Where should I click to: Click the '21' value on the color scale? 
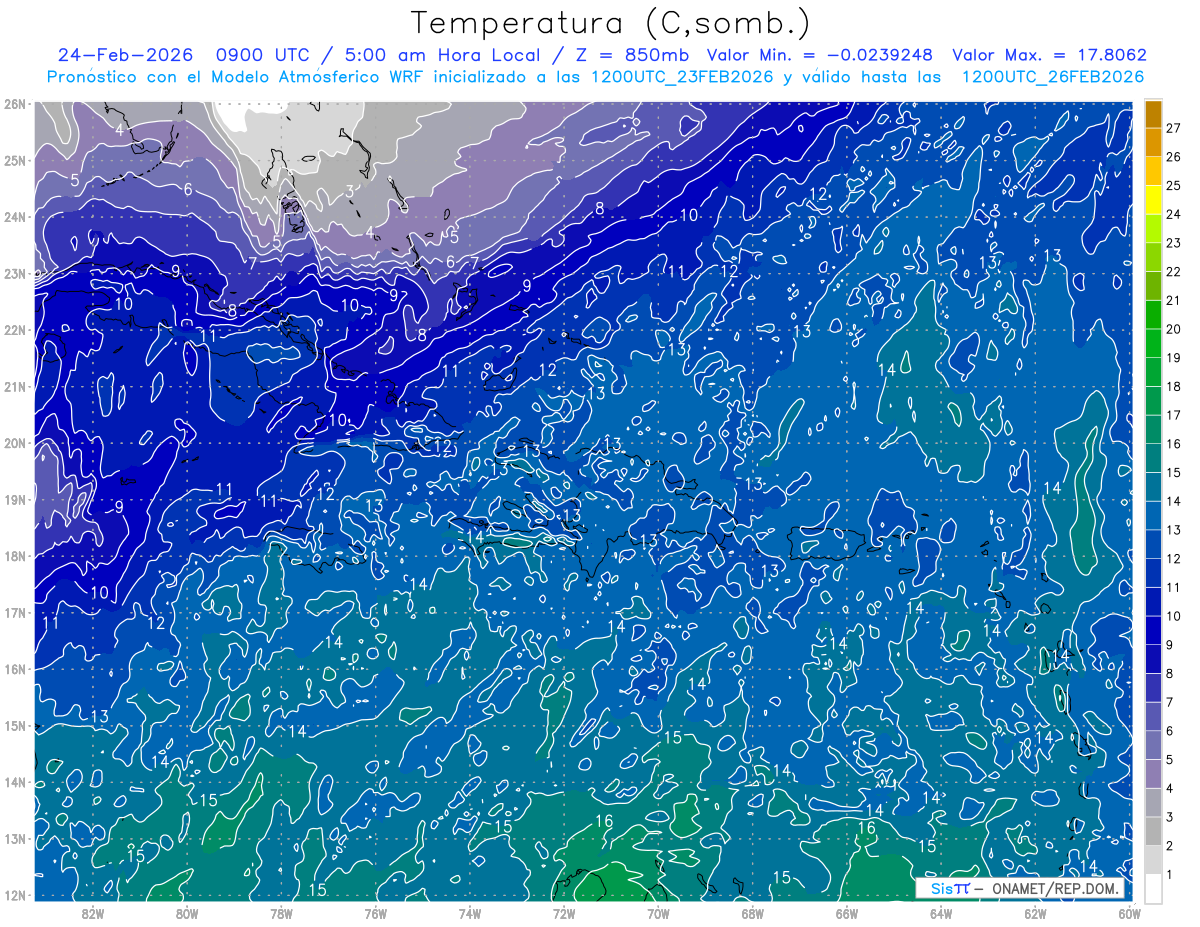1174,301
